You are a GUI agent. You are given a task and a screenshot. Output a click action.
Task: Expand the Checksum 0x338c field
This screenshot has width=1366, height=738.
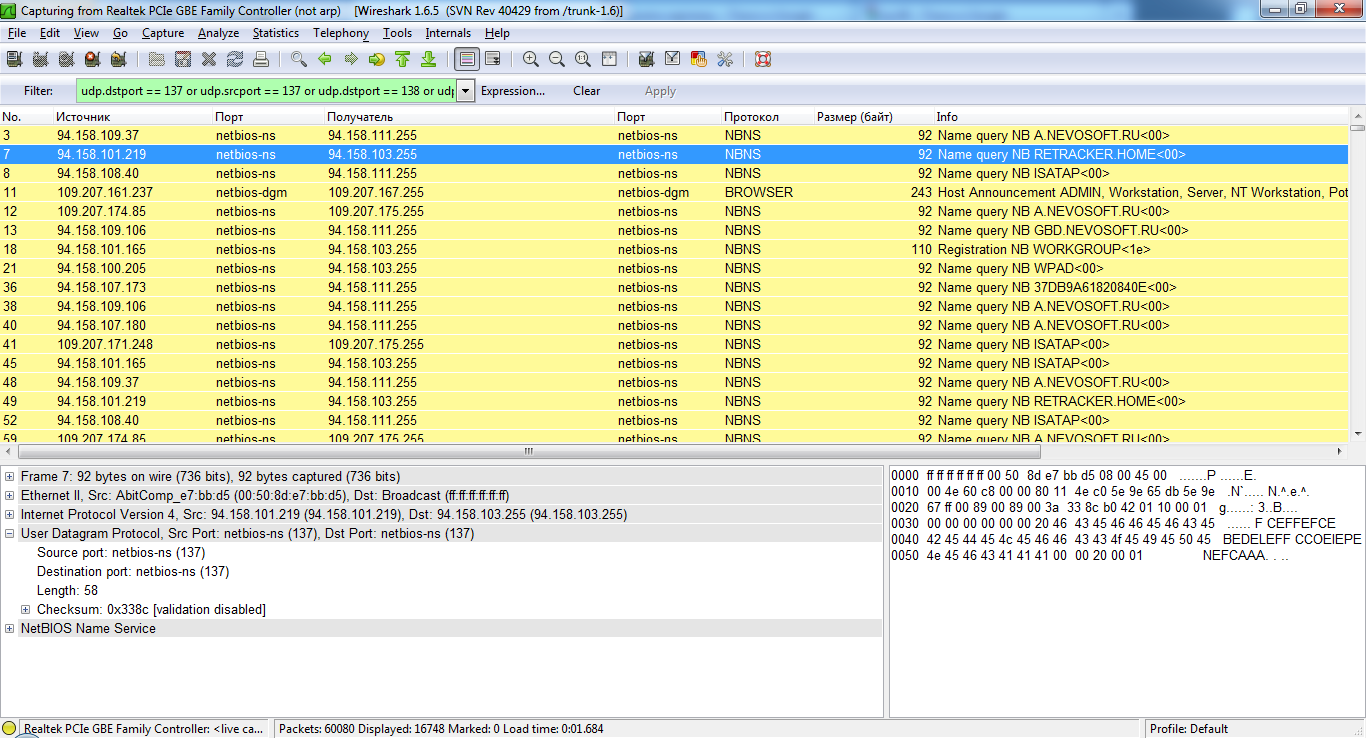pos(26,610)
